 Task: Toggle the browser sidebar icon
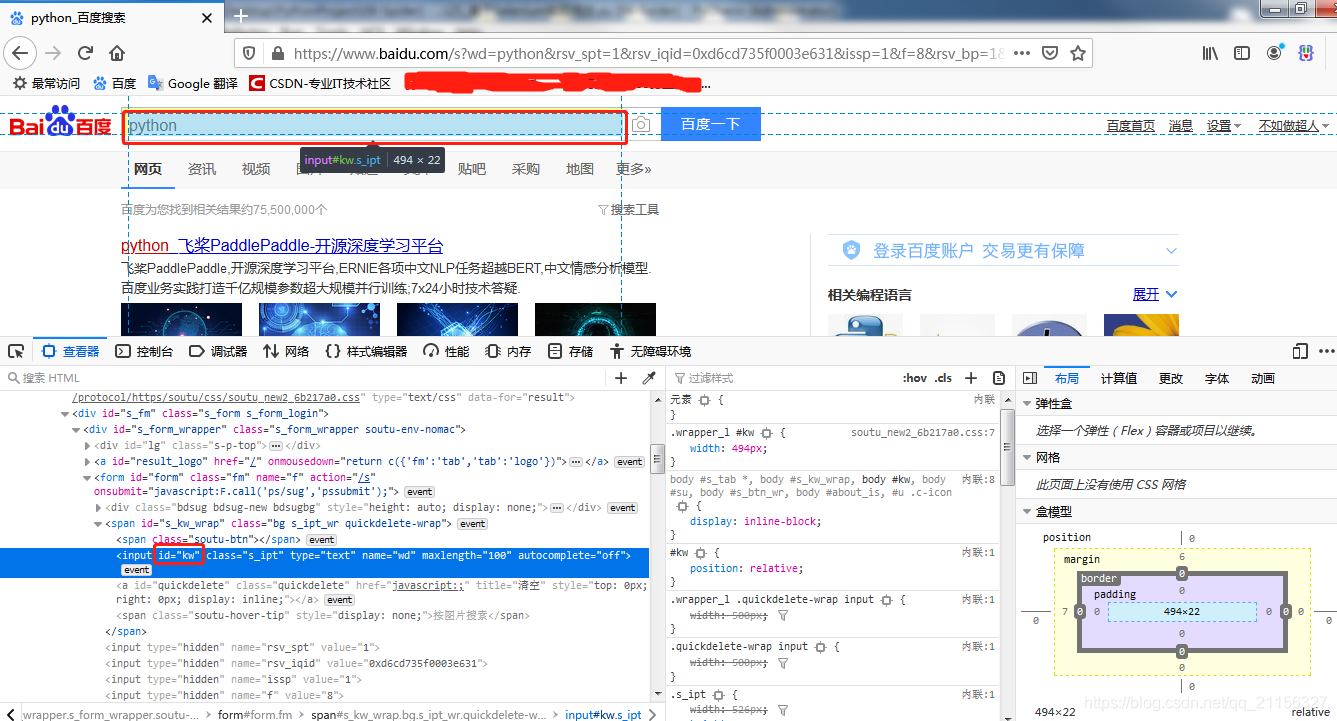[x=1242, y=53]
